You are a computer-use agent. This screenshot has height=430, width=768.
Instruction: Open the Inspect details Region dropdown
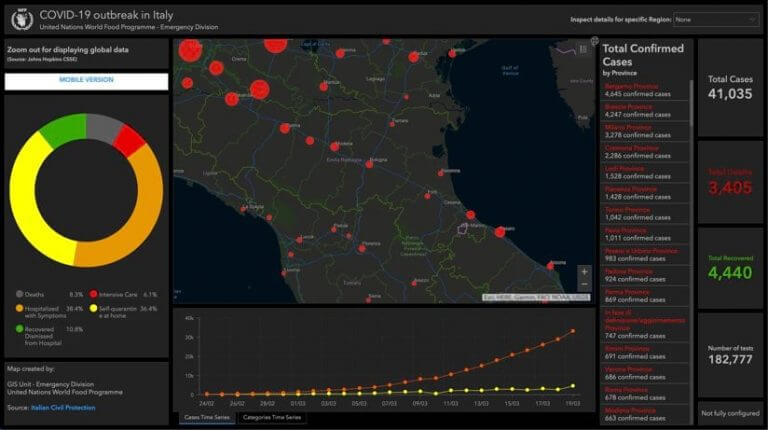(716, 20)
